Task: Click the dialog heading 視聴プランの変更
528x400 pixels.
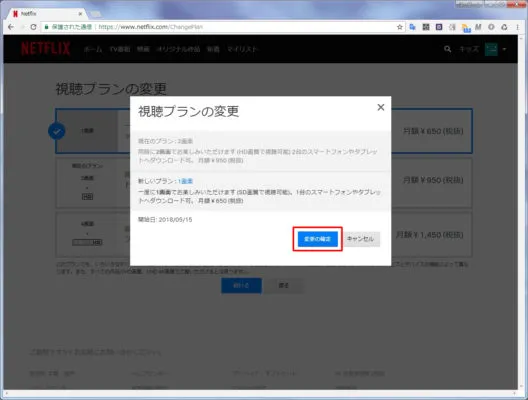Action: 189,111
